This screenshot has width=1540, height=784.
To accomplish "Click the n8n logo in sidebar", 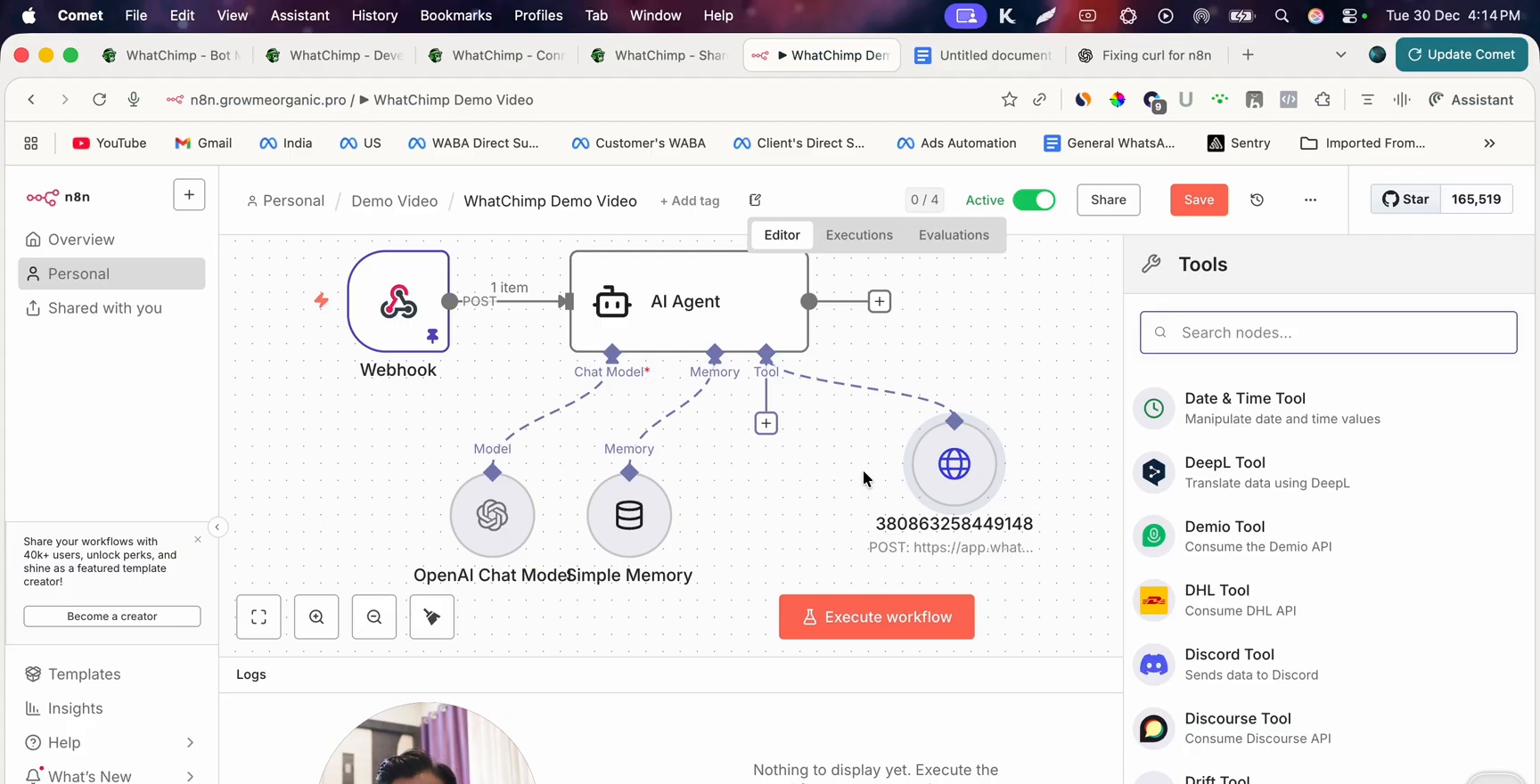I will click(x=59, y=197).
